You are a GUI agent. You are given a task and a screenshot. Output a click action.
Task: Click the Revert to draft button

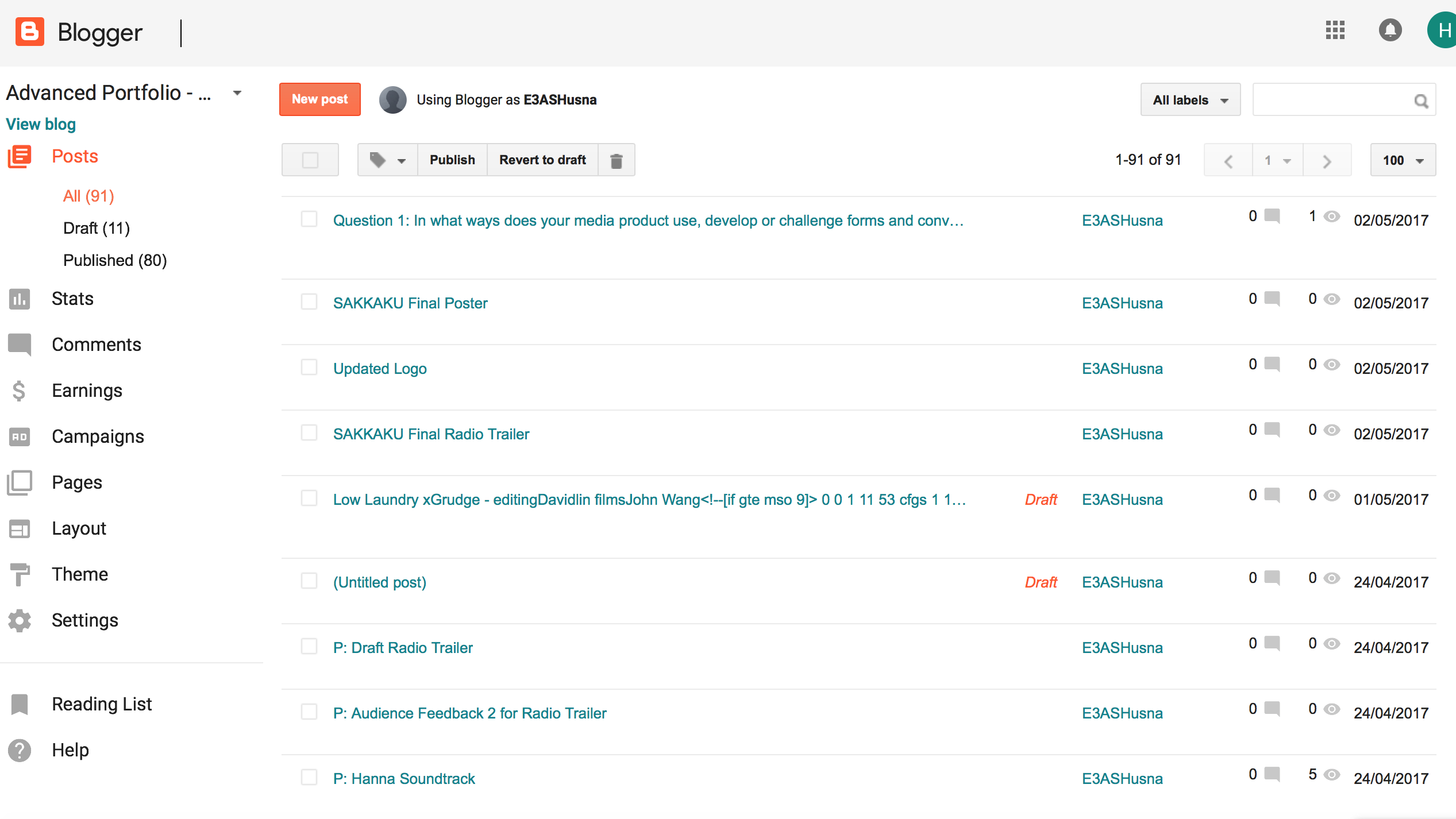542,160
